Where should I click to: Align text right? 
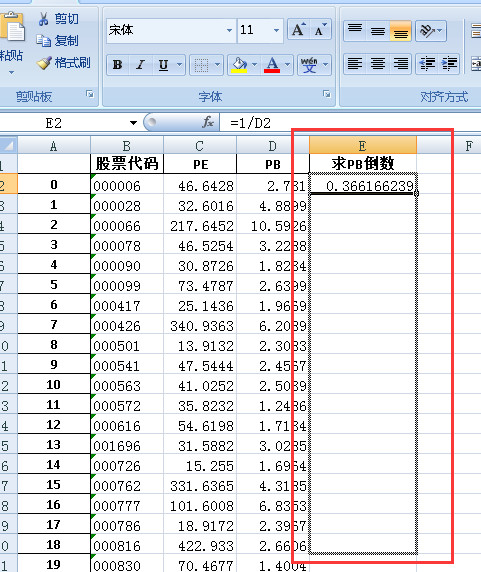click(x=400, y=64)
